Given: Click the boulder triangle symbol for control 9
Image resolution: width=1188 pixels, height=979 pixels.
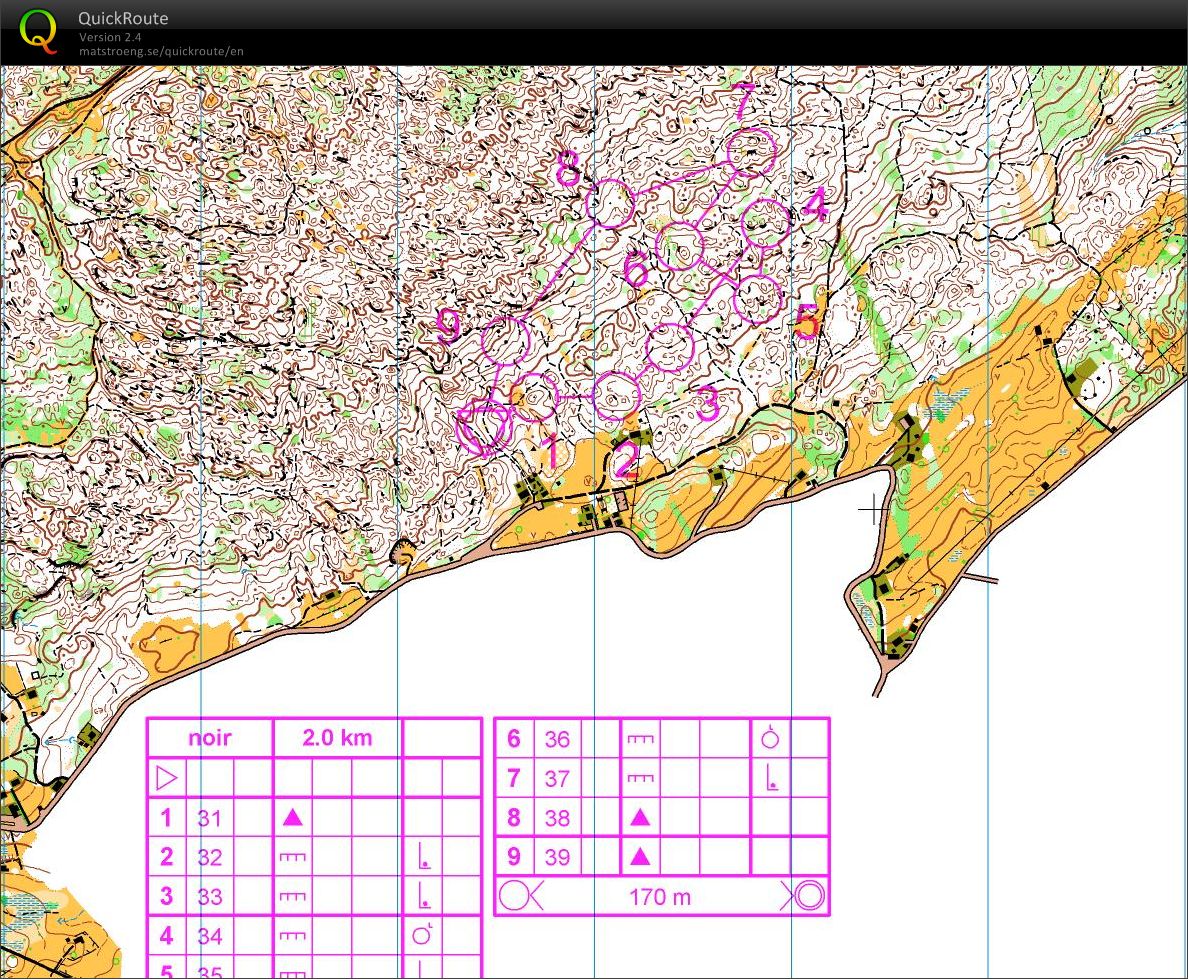Looking at the screenshot, I should coord(640,856).
